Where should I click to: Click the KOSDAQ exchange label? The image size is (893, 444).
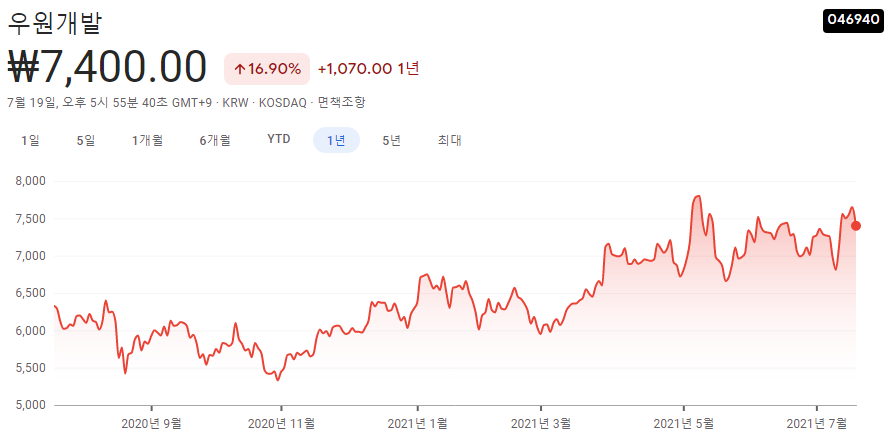click(x=282, y=103)
